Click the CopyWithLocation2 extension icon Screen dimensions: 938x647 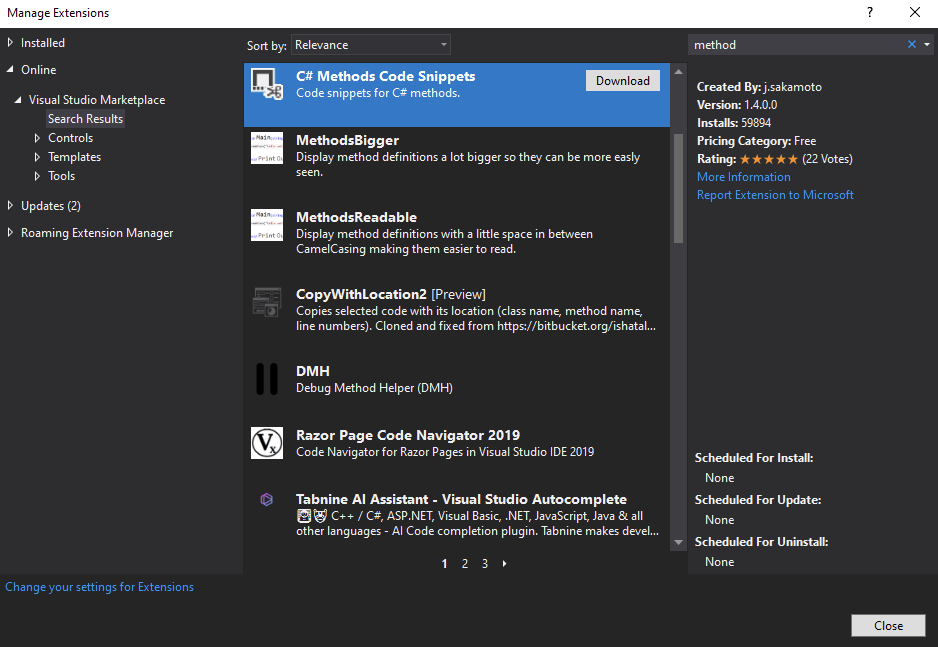(267, 302)
